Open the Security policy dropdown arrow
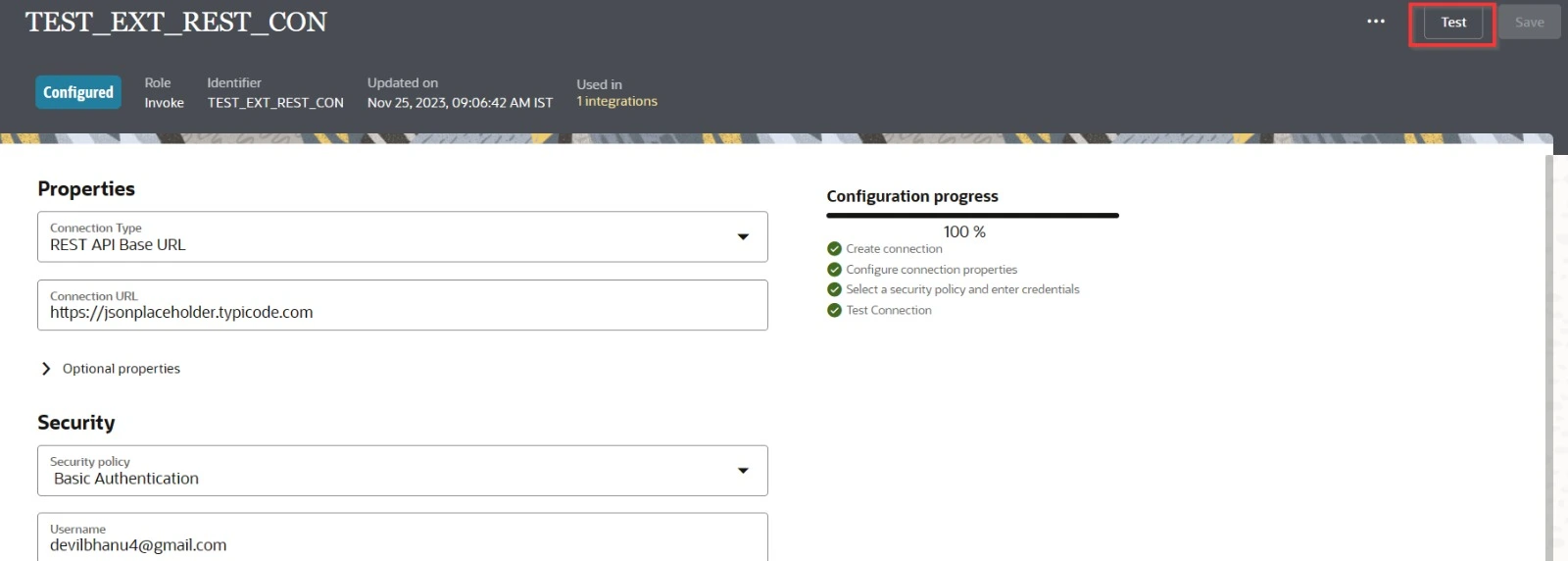Viewport: 1568px width, 561px height. (743, 471)
